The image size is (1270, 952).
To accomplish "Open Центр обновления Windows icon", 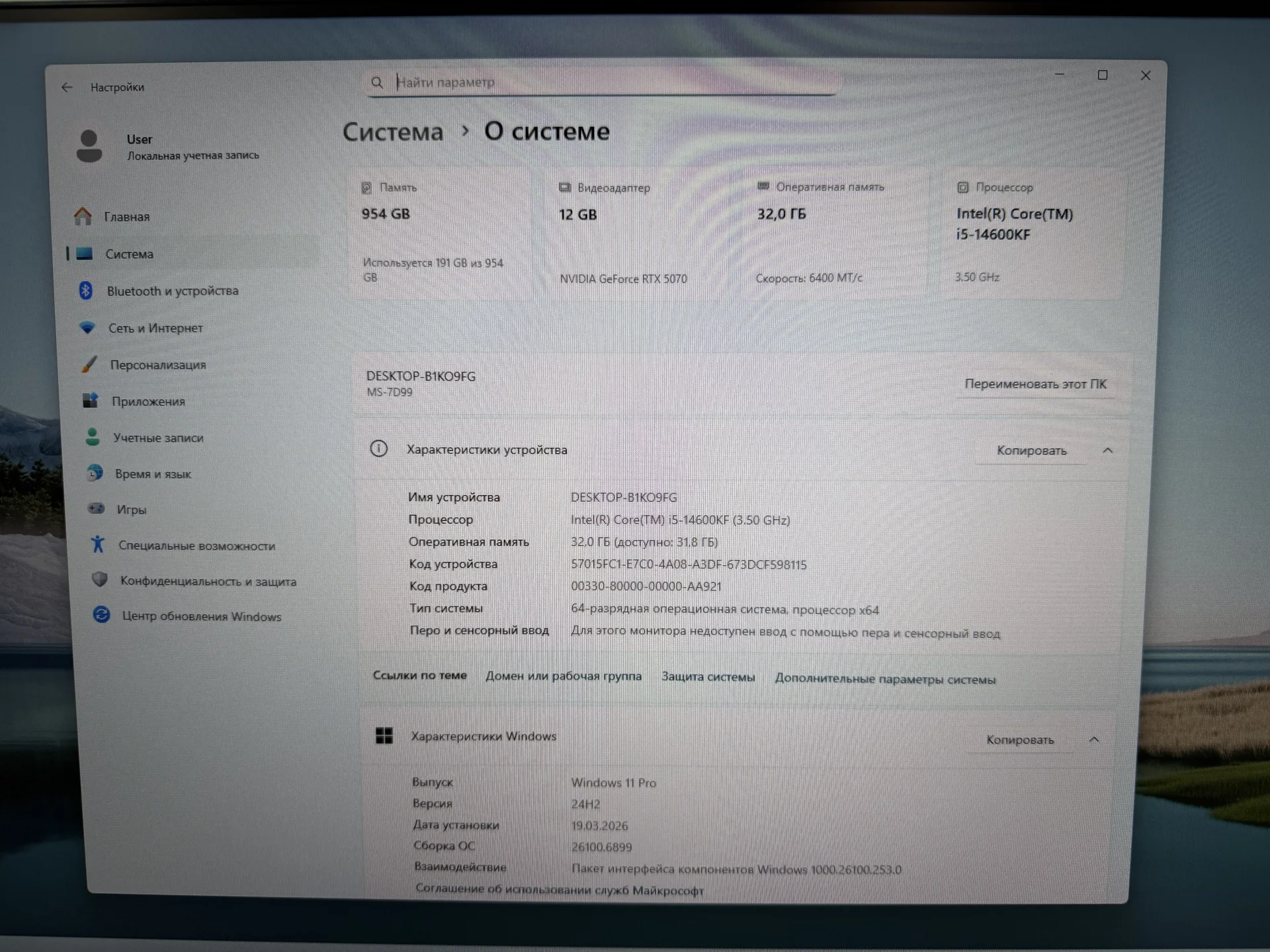I will click(102, 615).
